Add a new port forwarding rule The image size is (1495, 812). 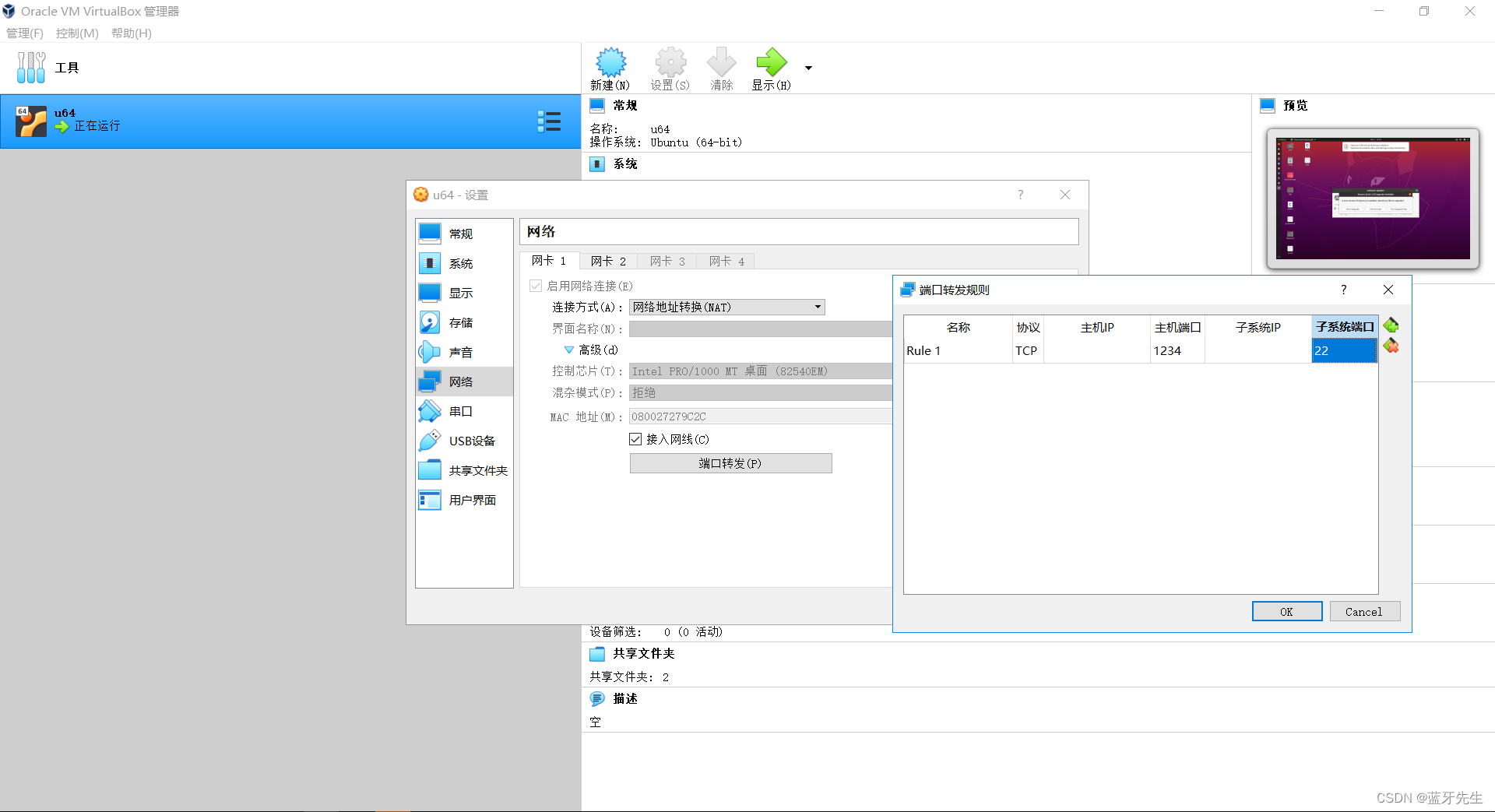(1391, 325)
